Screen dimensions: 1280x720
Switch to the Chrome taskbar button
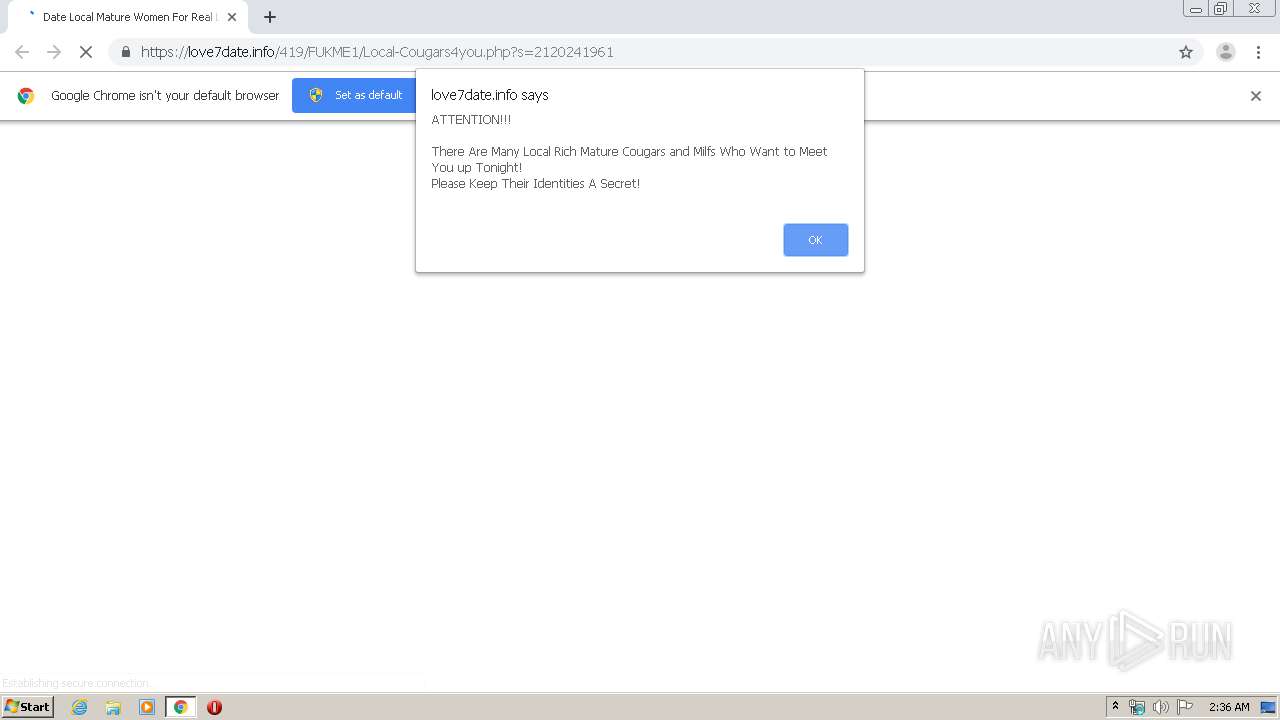pos(180,707)
